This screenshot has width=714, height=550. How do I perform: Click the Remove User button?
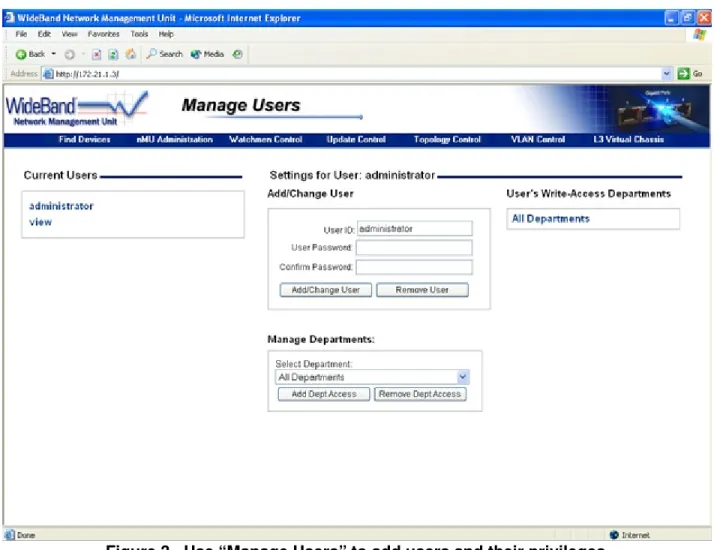[x=422, y=290]
